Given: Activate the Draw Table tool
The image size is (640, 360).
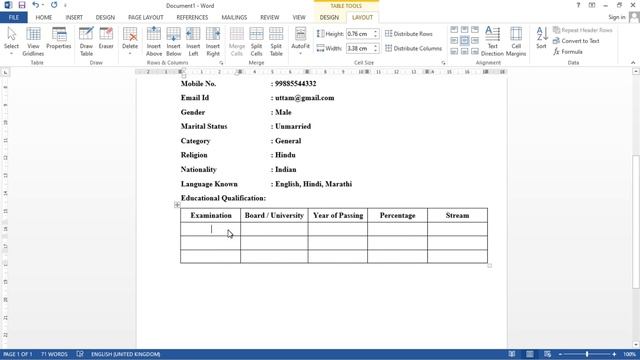Looking at the screenshot, I should (x=86, y=41).
